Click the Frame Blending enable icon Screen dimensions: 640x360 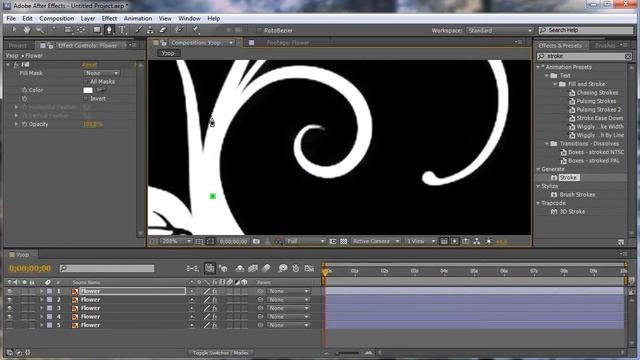(253, 268)
